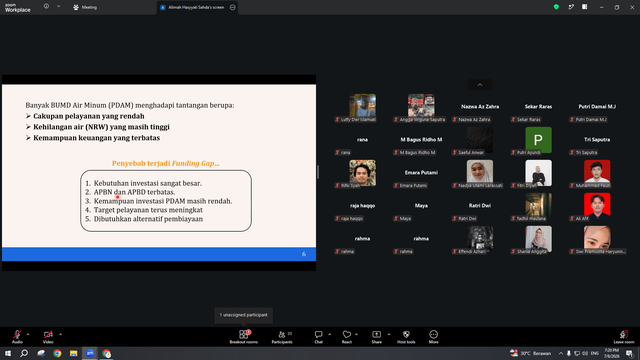
Task: Expand share options arrow next to Share
Action: pos(389,334)
